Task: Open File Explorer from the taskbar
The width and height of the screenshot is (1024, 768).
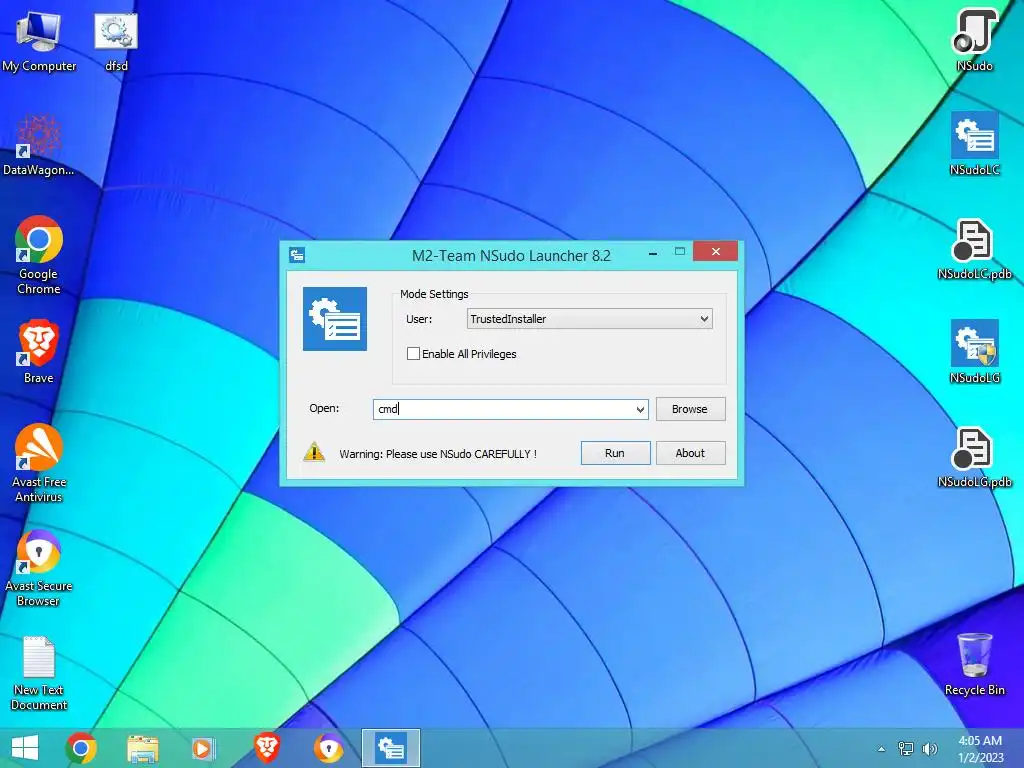Action: tap(143, 748)
